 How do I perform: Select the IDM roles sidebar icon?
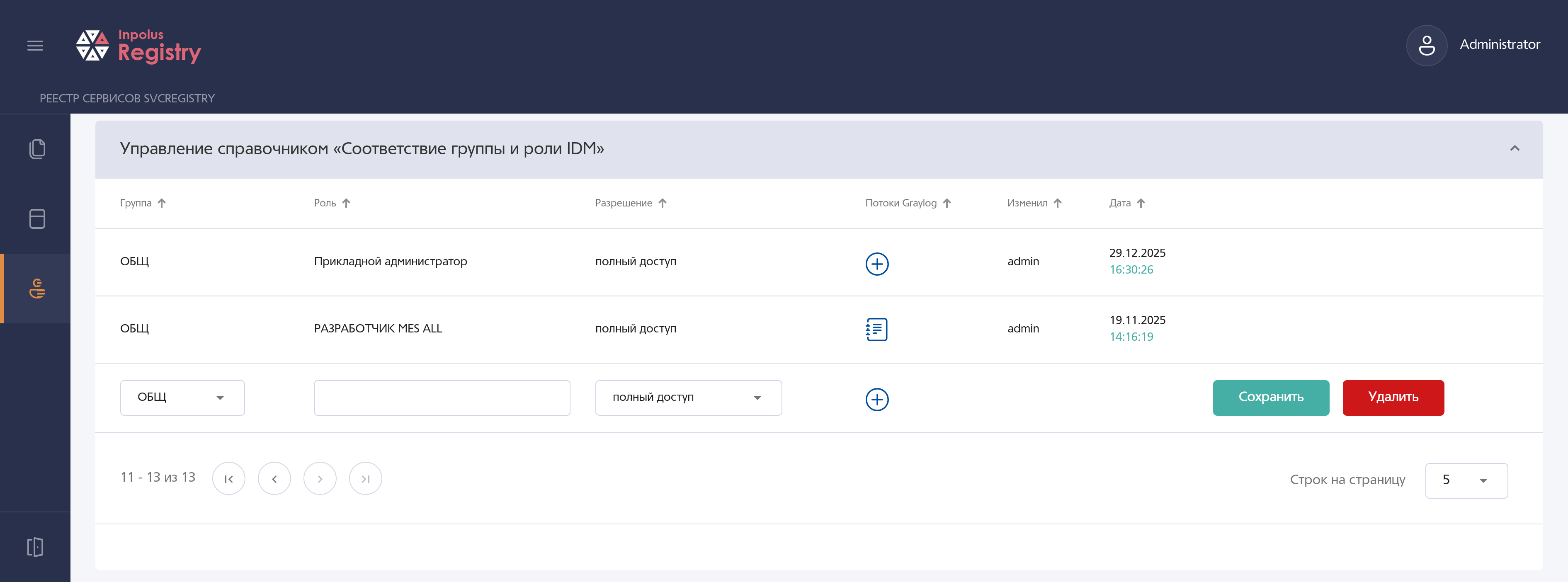tap(37, 288)
